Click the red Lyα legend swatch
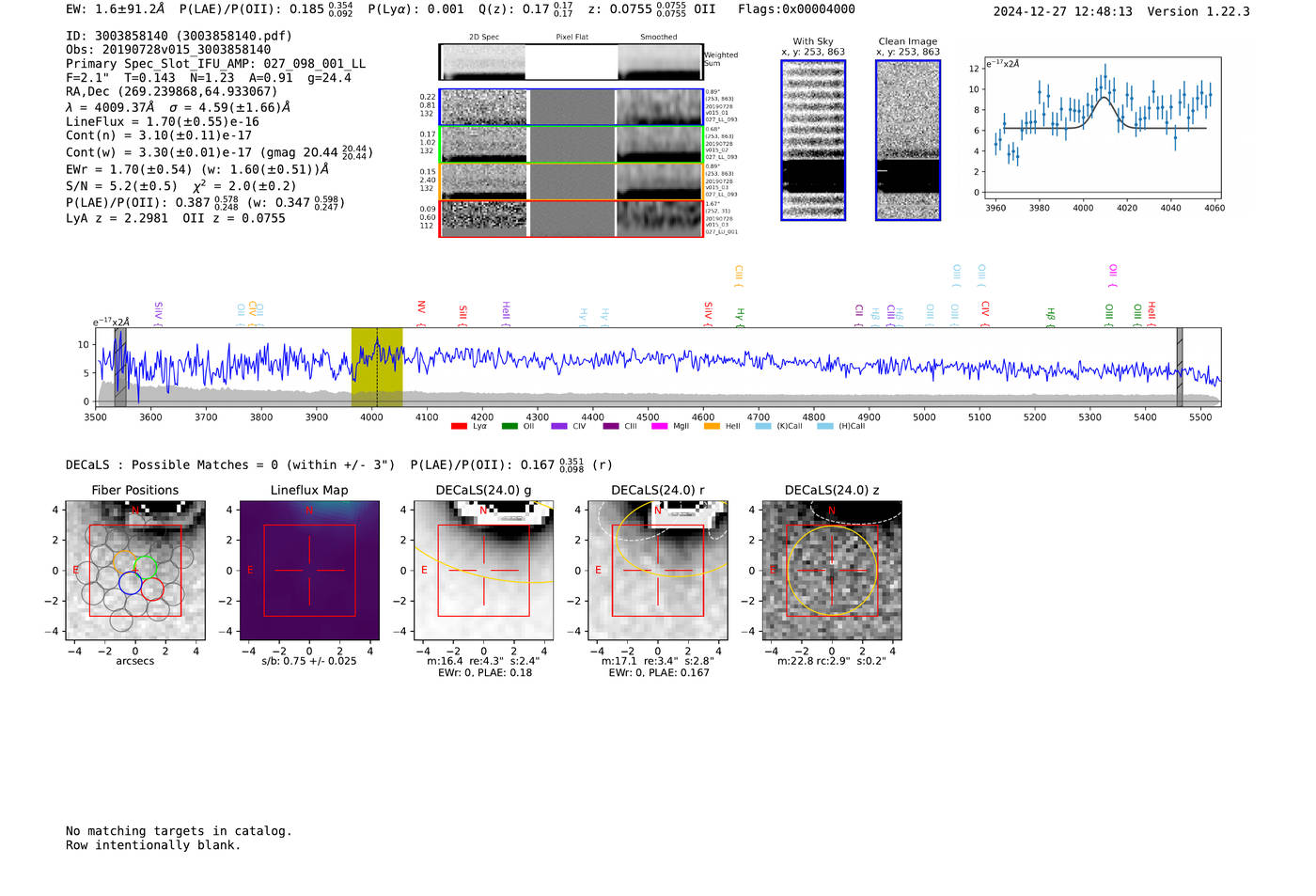The height and width of the screenshot is (896, 1316). 459,426
